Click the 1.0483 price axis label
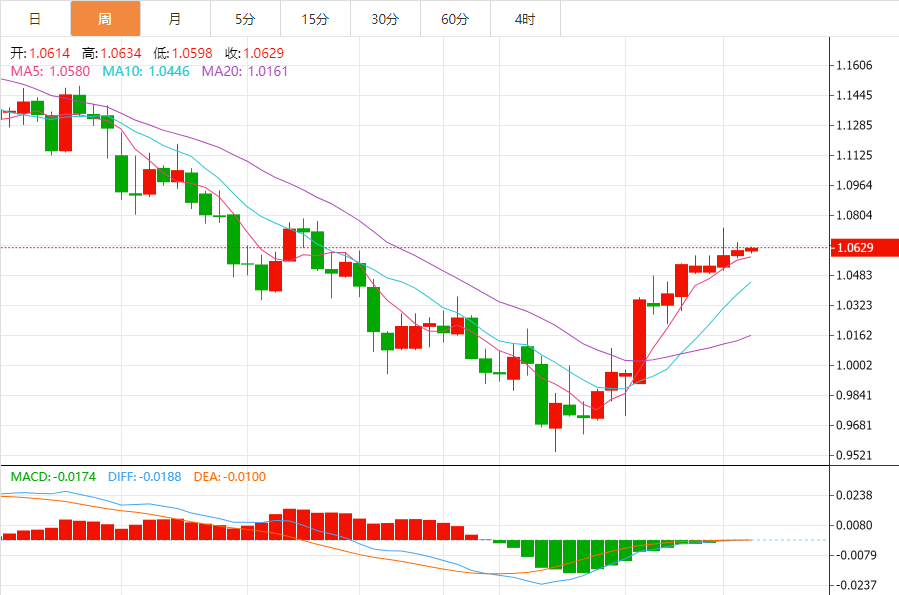This screenshot has width=899, height=595. (854, 275)
